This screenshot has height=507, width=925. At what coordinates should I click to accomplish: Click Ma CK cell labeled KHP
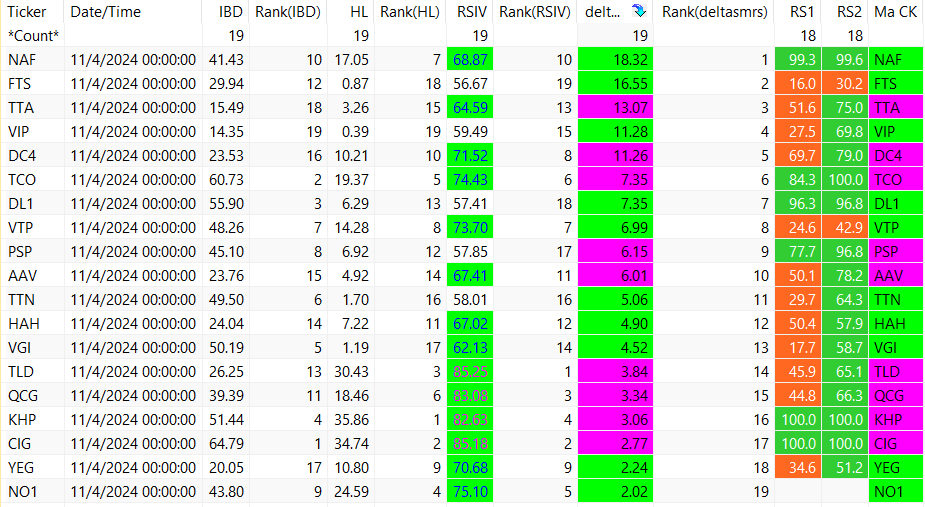pos(896,420)
